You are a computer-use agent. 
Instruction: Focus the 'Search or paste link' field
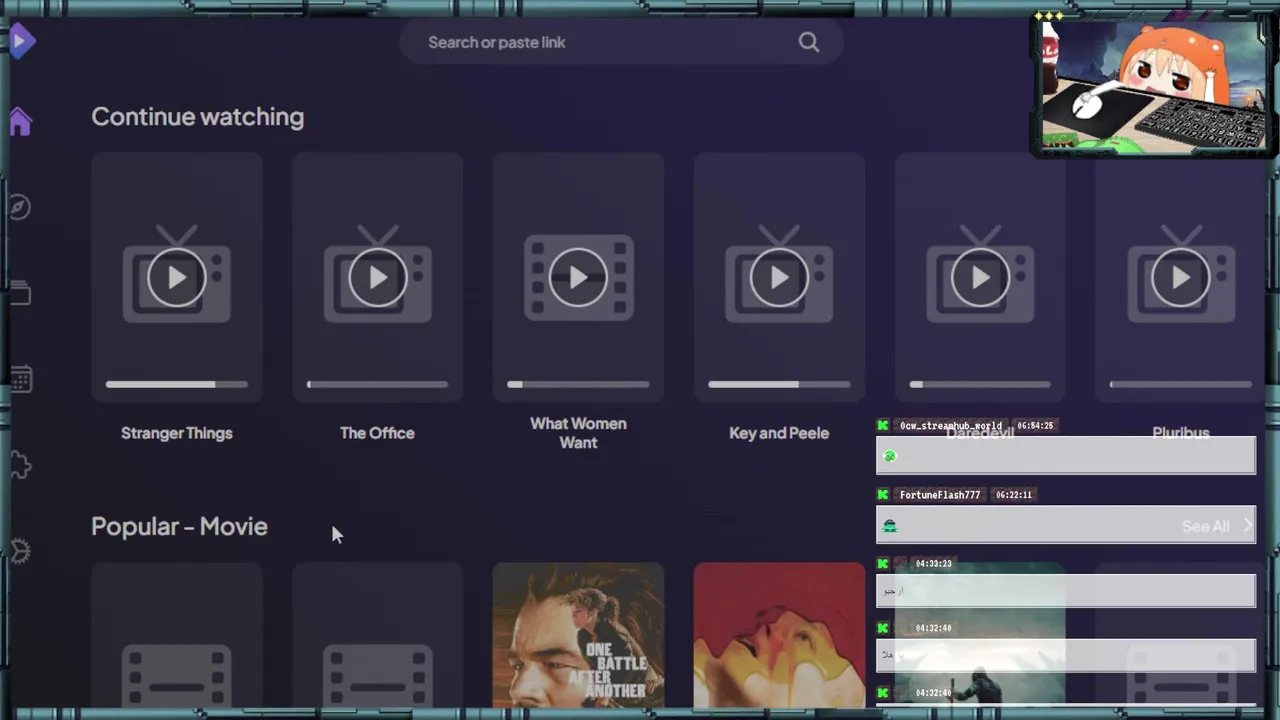tap(622, 42)
